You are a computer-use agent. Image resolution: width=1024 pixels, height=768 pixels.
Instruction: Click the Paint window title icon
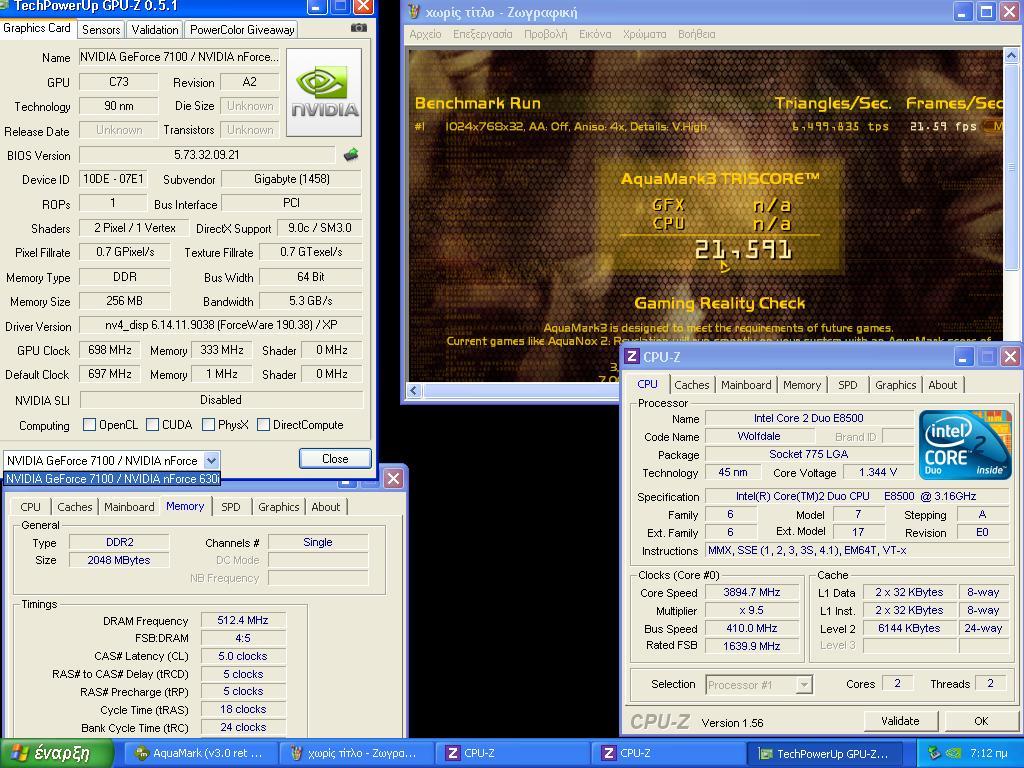(x=414, y=12)
